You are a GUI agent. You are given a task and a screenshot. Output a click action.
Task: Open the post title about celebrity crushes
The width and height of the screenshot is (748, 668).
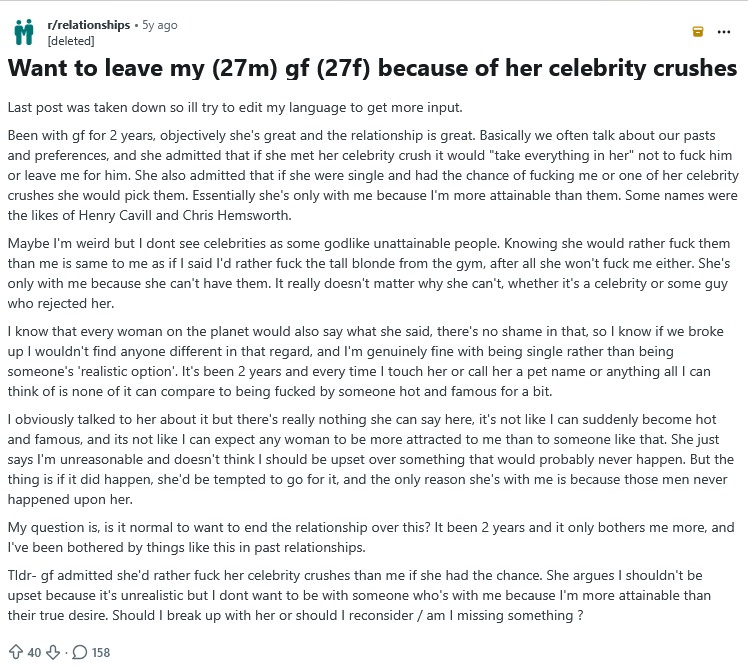(x=373, y=68)
